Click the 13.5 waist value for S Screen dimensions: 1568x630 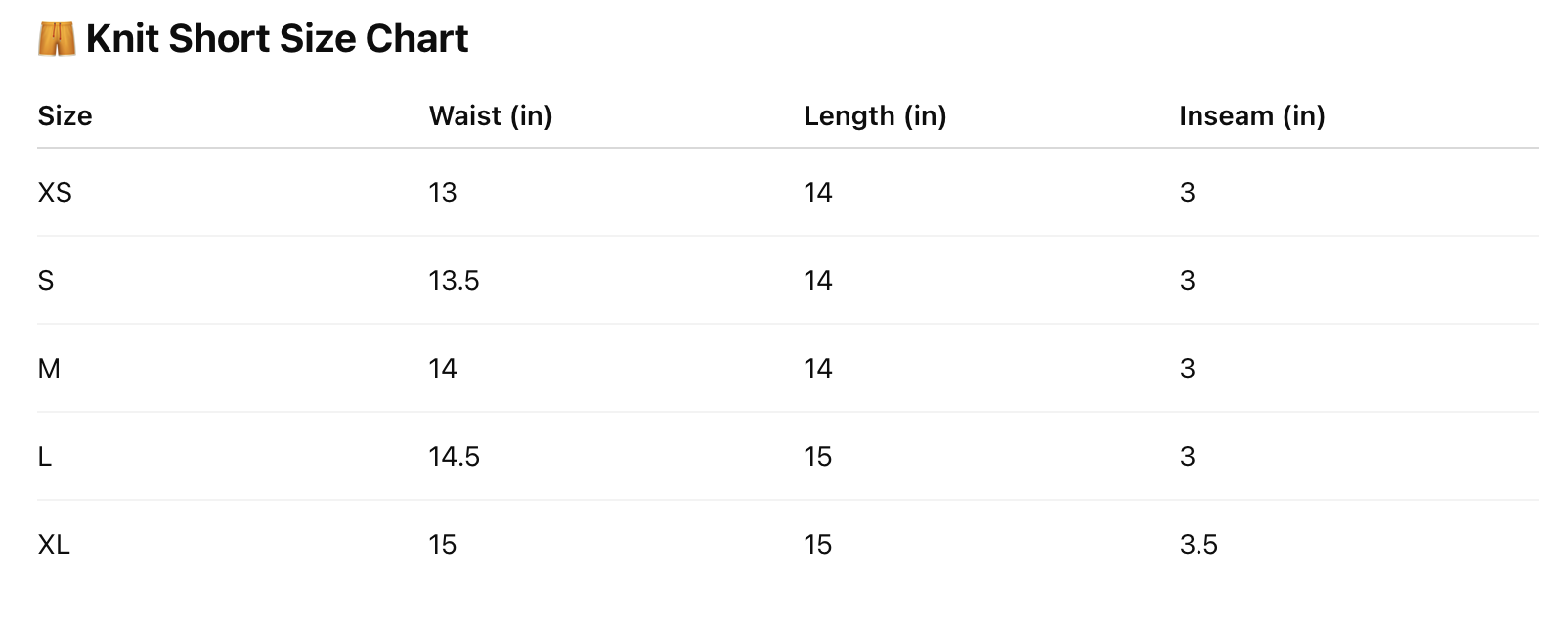(x=454, y=280)
